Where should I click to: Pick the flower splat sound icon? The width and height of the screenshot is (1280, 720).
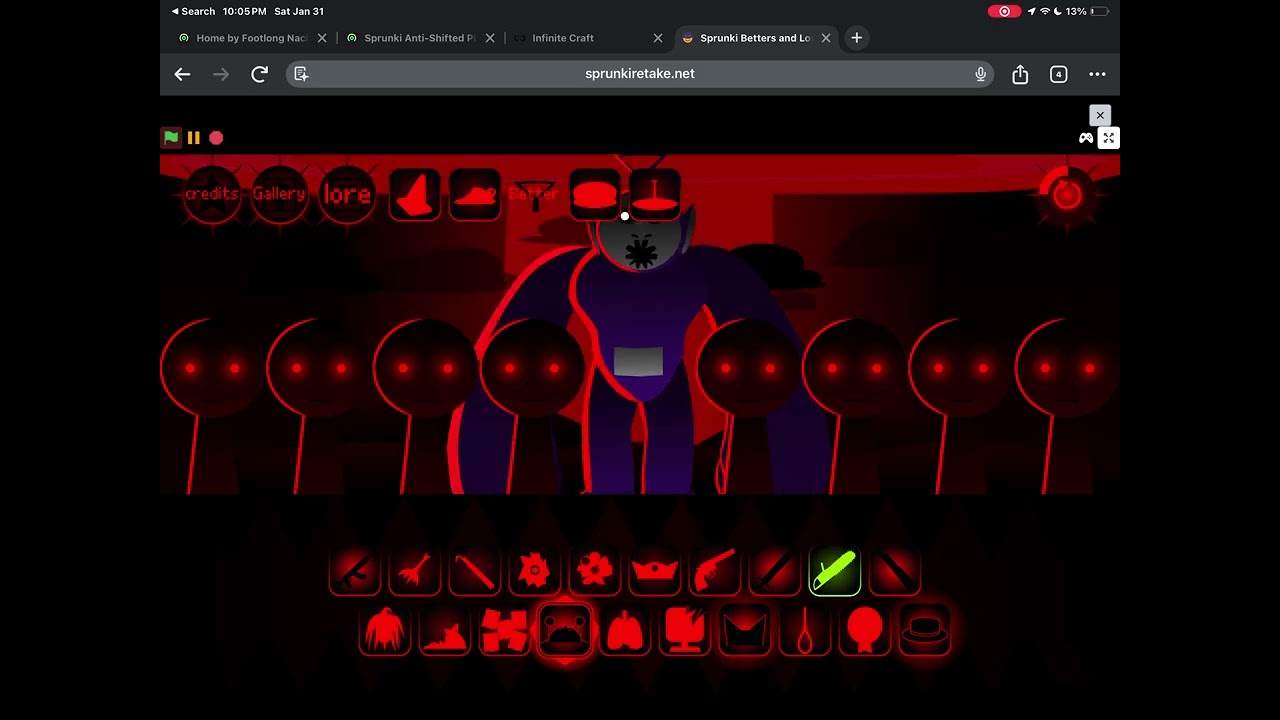595,571
